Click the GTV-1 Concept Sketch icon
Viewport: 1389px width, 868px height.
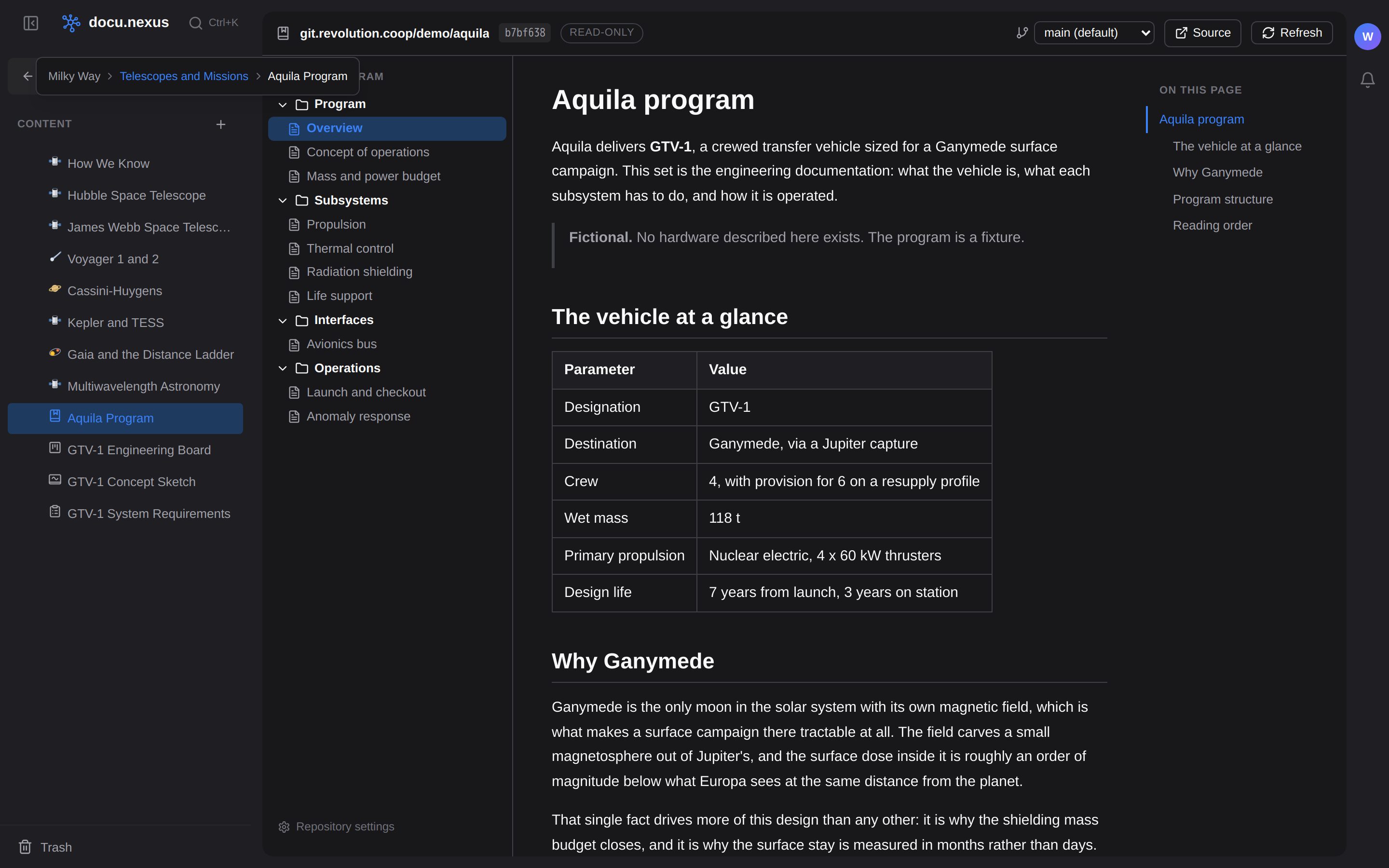coord(54,479)
